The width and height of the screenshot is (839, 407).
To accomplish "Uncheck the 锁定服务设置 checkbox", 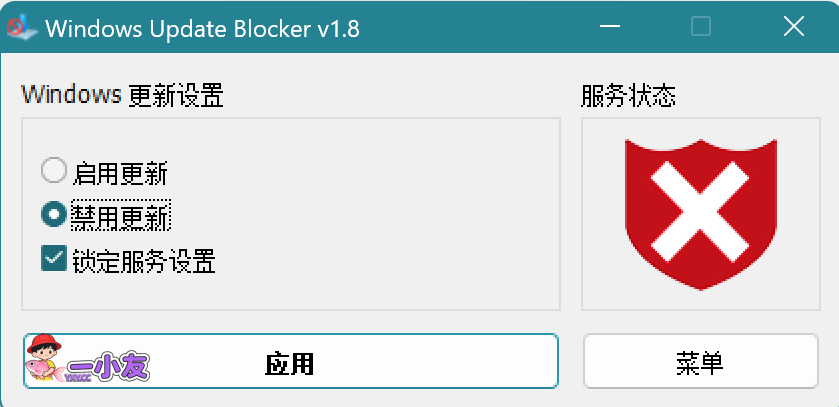I will coord(53,259).
